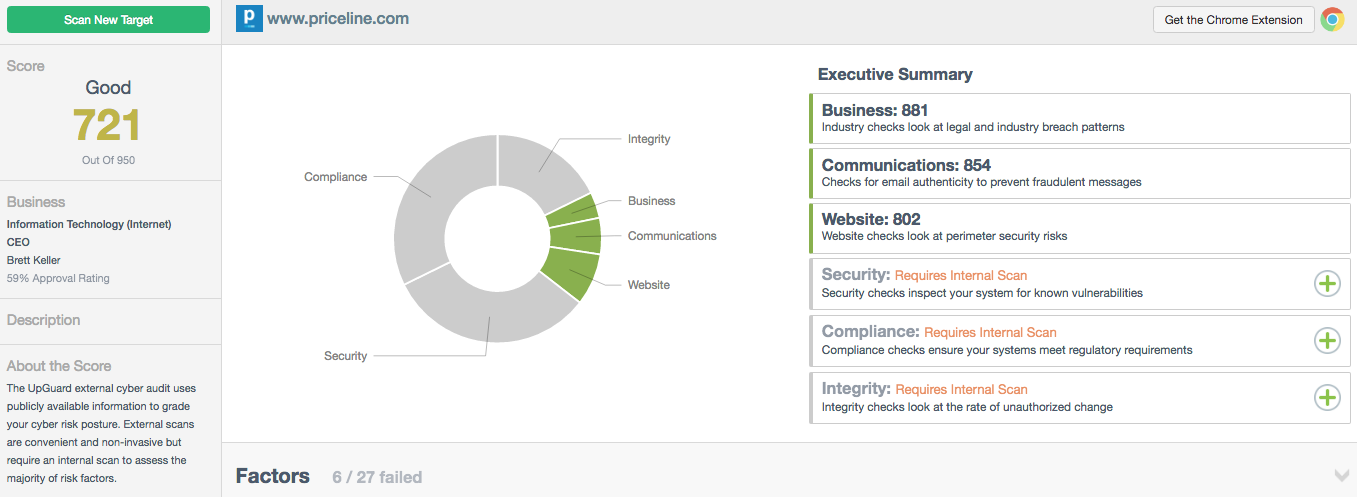Screen dimensions: 1357x497
Task: Click the 6 / 27 failed text
Action: click(377, 477)
